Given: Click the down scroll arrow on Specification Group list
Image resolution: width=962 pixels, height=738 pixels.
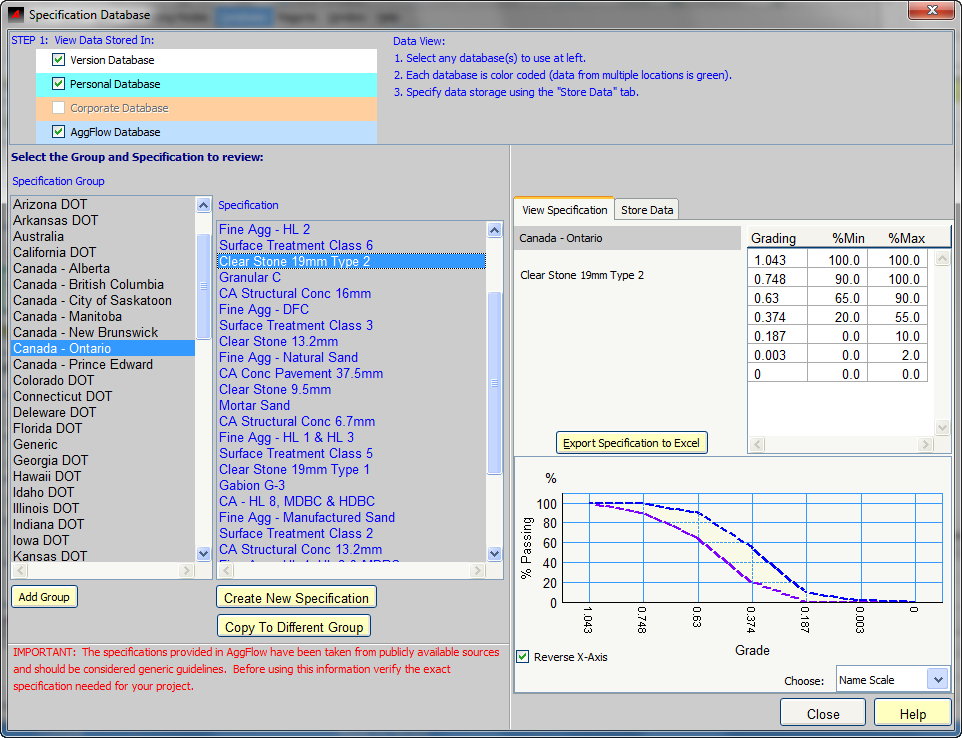Looking at the screenshot, I should (203, 553).
